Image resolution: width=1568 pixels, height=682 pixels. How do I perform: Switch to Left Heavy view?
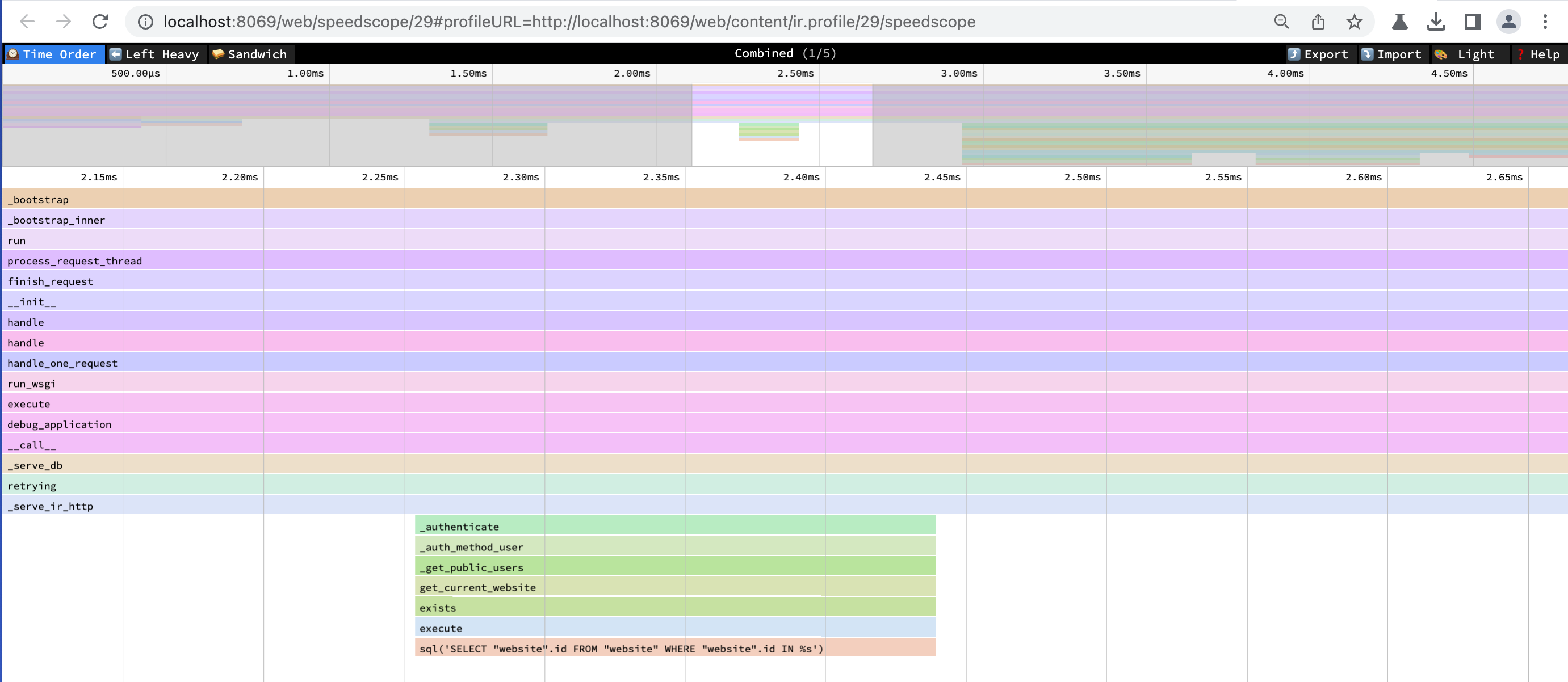coord(155,54)
